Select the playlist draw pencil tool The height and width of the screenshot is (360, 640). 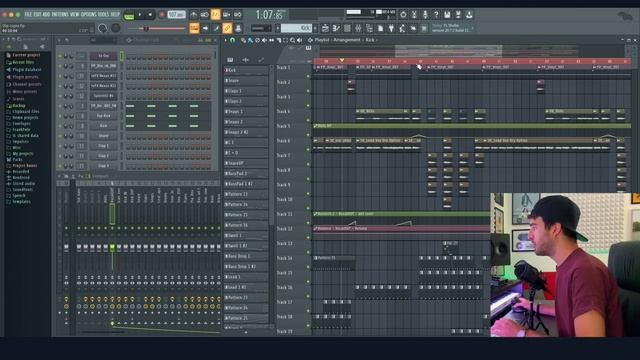click(243, 40)
